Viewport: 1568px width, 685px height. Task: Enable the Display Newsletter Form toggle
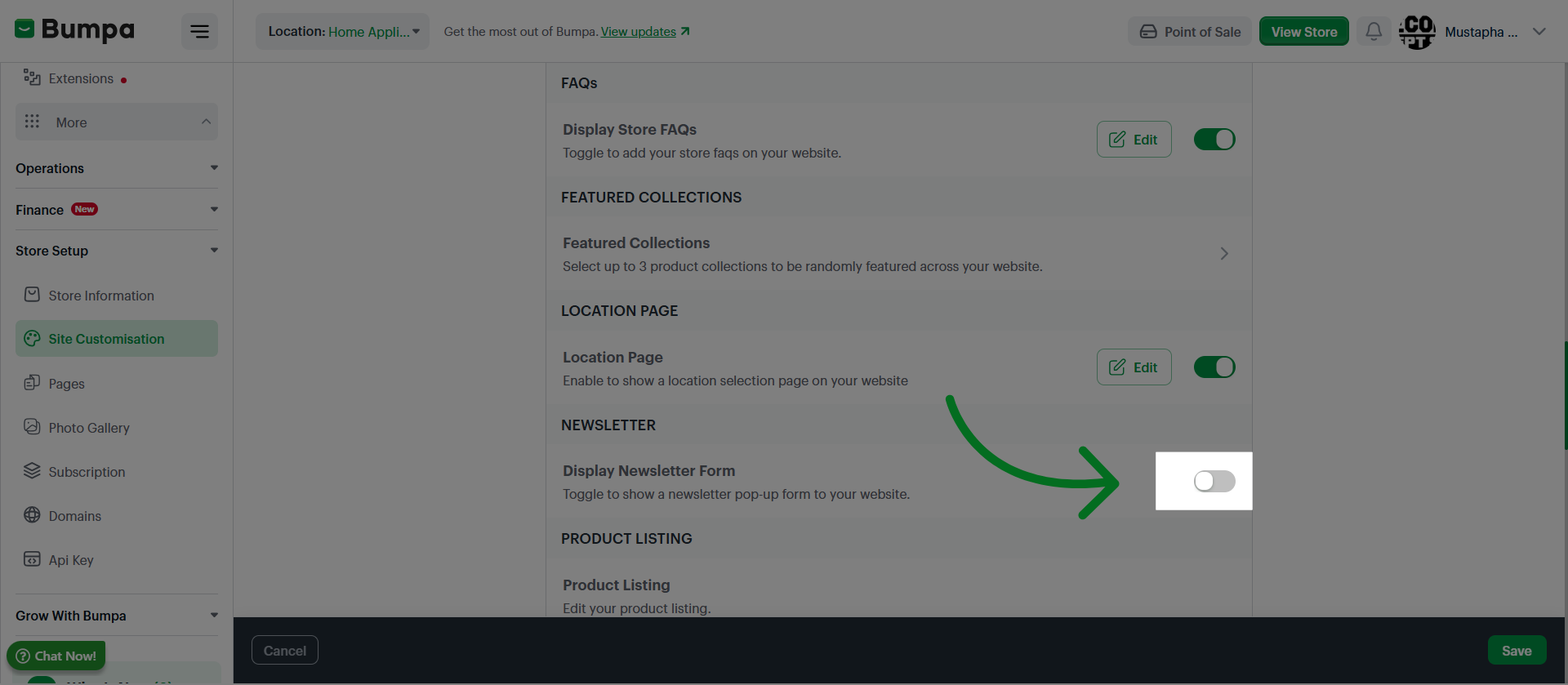click(x=1214, y=481)
